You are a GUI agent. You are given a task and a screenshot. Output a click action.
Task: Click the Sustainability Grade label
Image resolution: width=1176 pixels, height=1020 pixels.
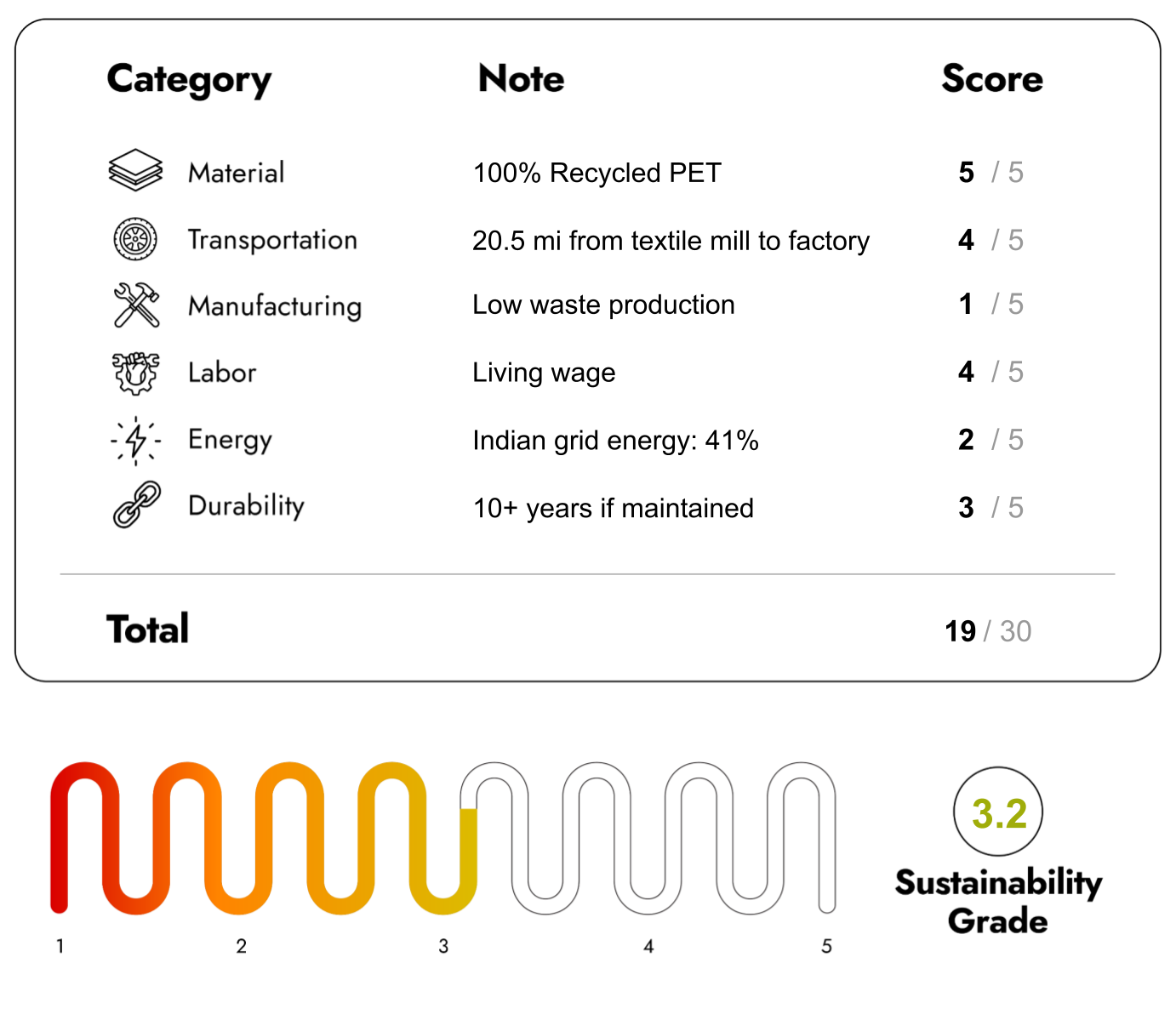point(997,902)
